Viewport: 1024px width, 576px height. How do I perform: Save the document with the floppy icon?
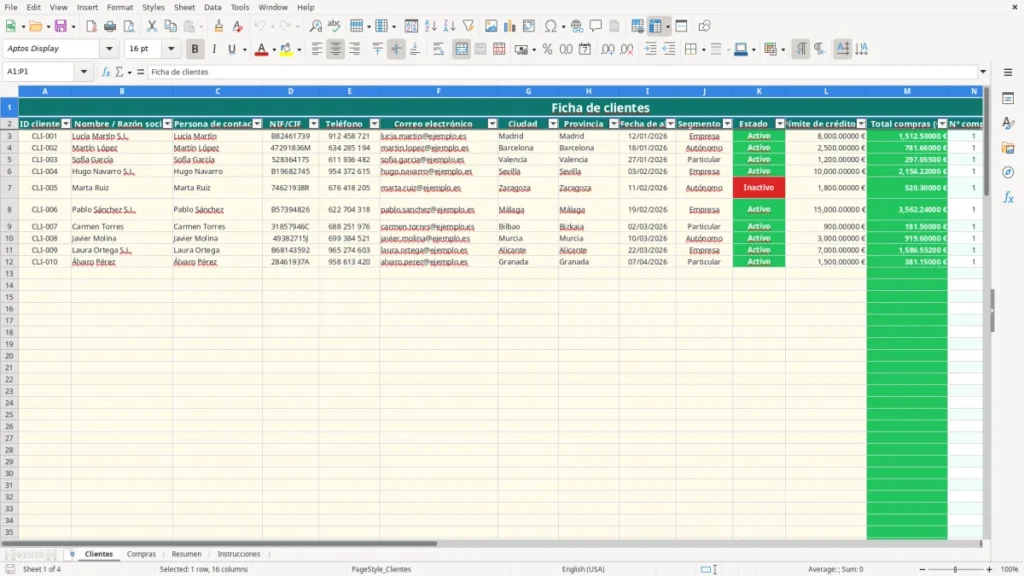(x=61, y=26)
